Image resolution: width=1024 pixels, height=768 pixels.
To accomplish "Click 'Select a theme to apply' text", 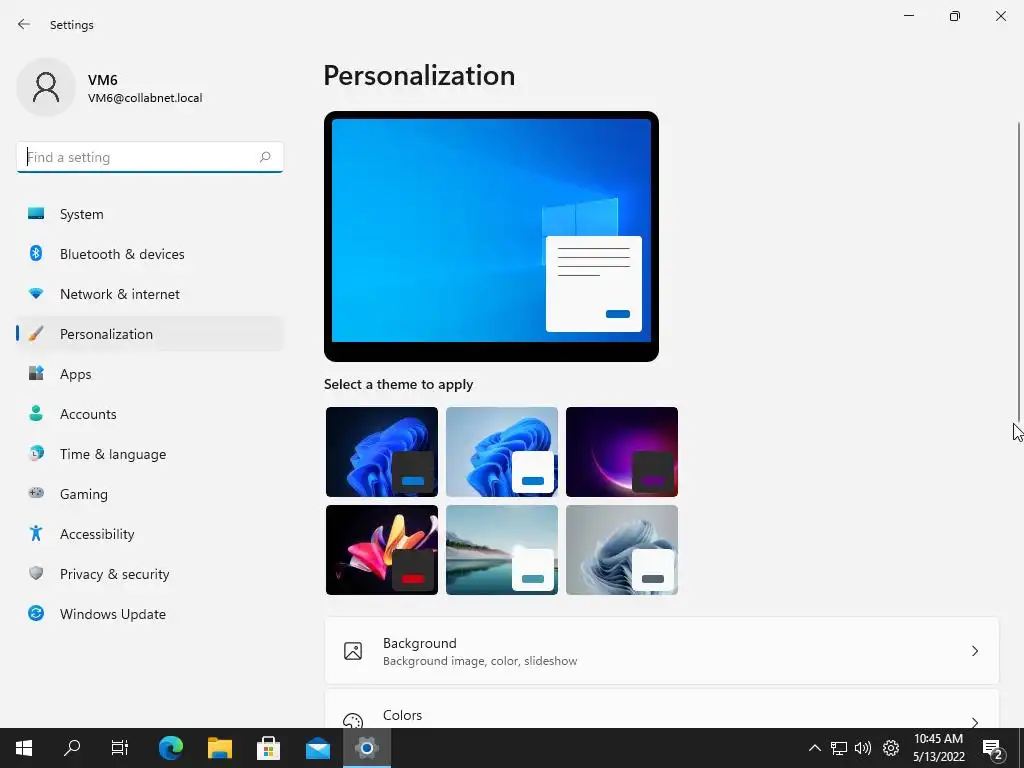I will point(398,384).
